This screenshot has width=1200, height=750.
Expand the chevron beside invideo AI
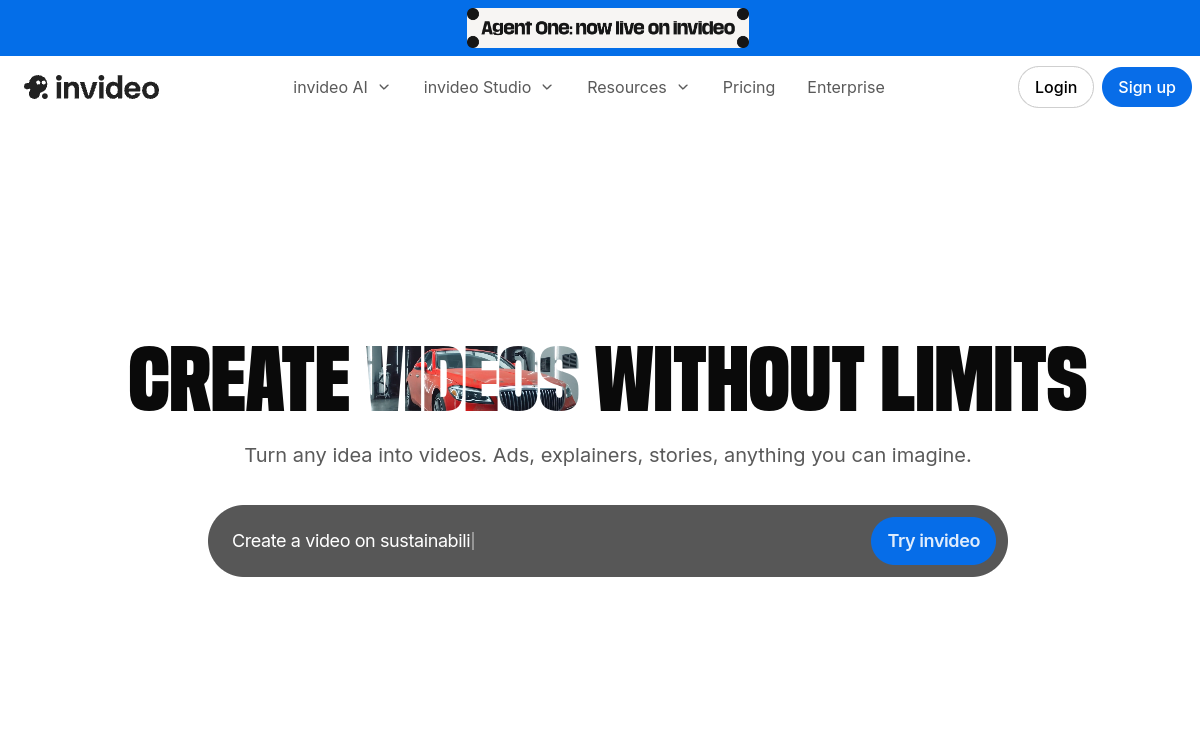click(x=384, y=87)
